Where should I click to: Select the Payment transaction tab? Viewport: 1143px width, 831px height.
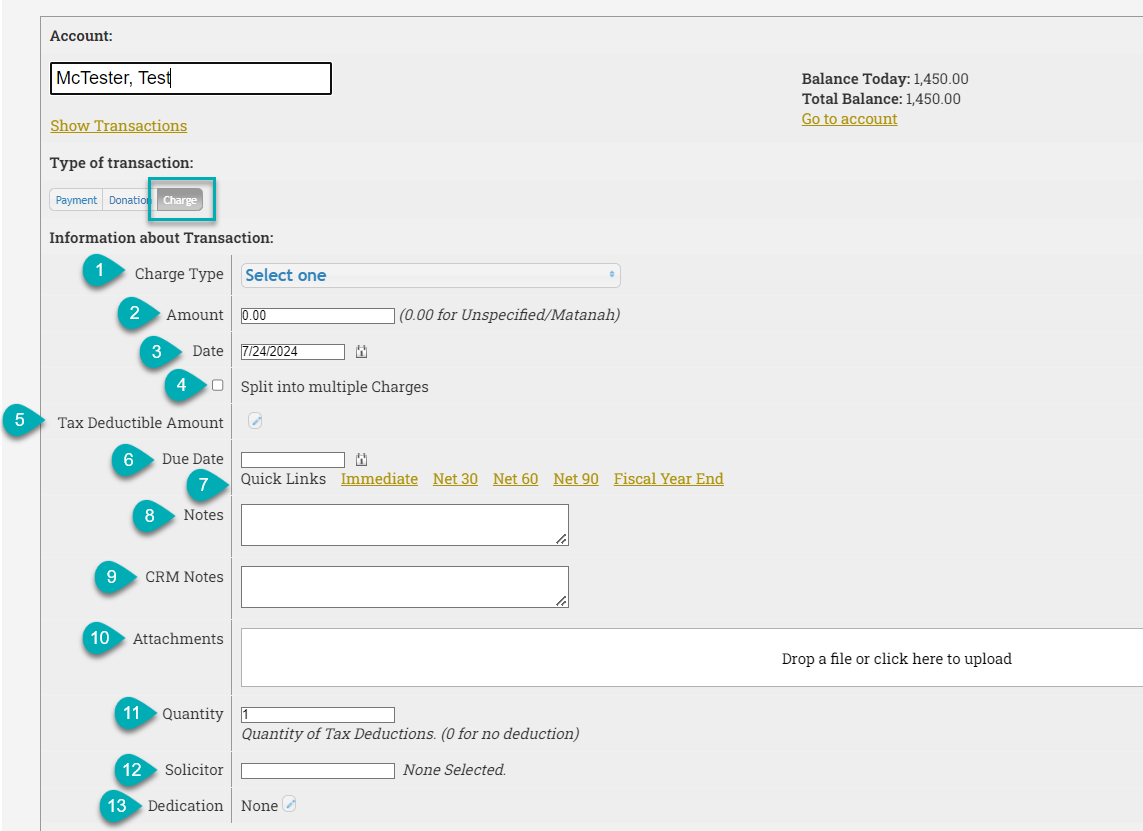coord(76,200)
